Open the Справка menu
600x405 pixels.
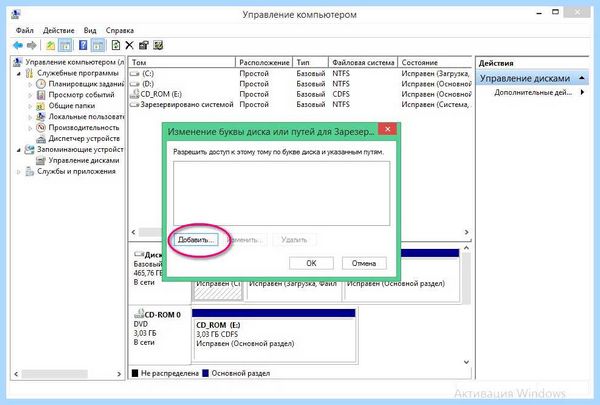pos(120,30)
